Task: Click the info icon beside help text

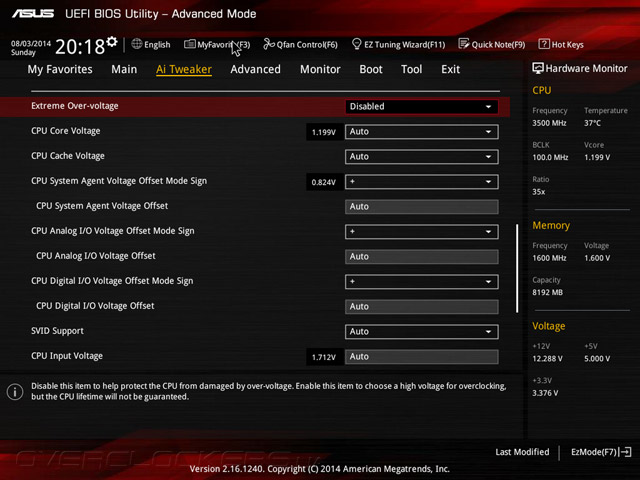Action: 15,392
